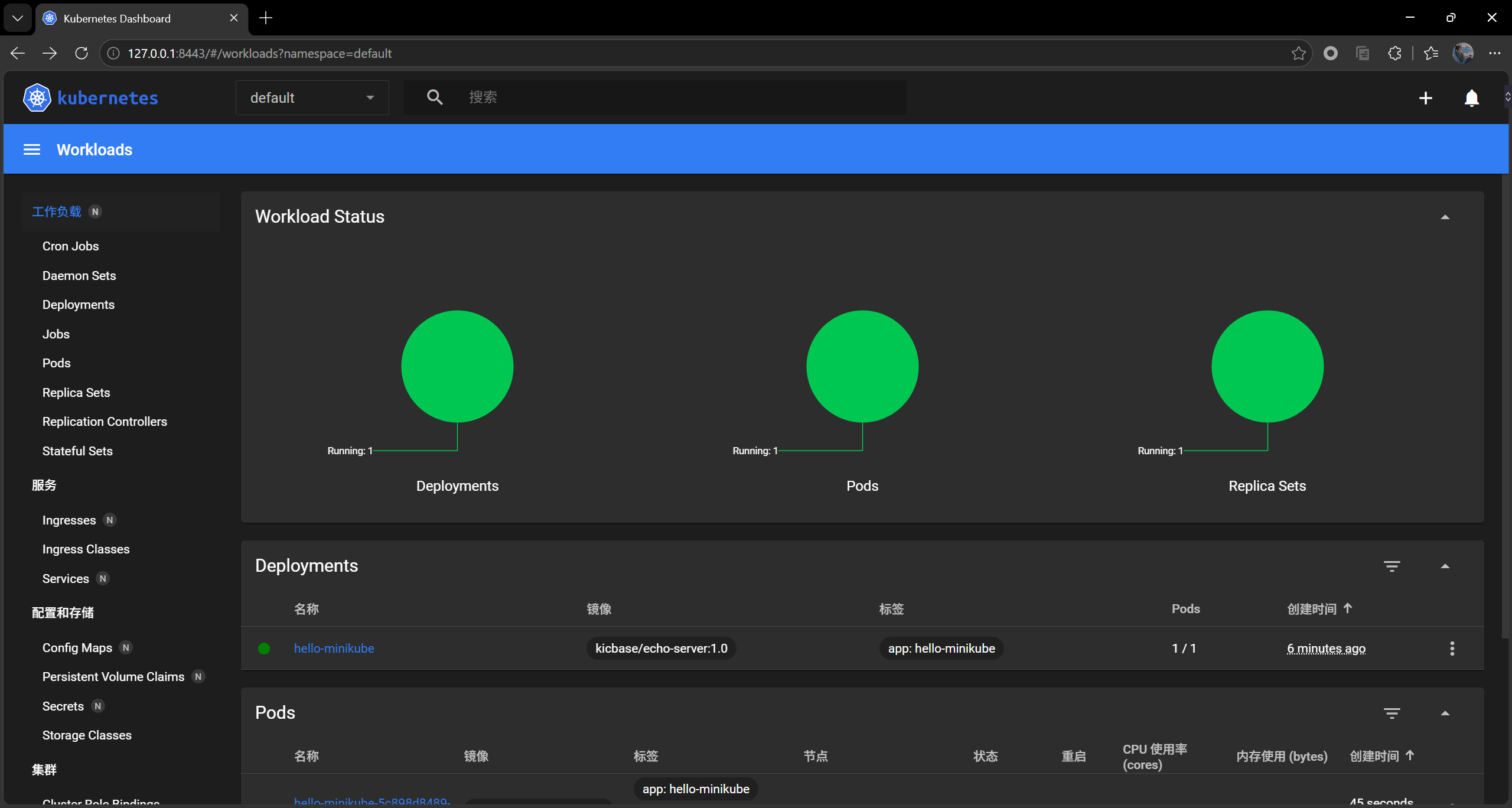Image resolution: width=1512 pixels, height=808 pixels.
Task: Click the kicbase/echo-server:1.0 image chip
Action: (x=661, y=649)
